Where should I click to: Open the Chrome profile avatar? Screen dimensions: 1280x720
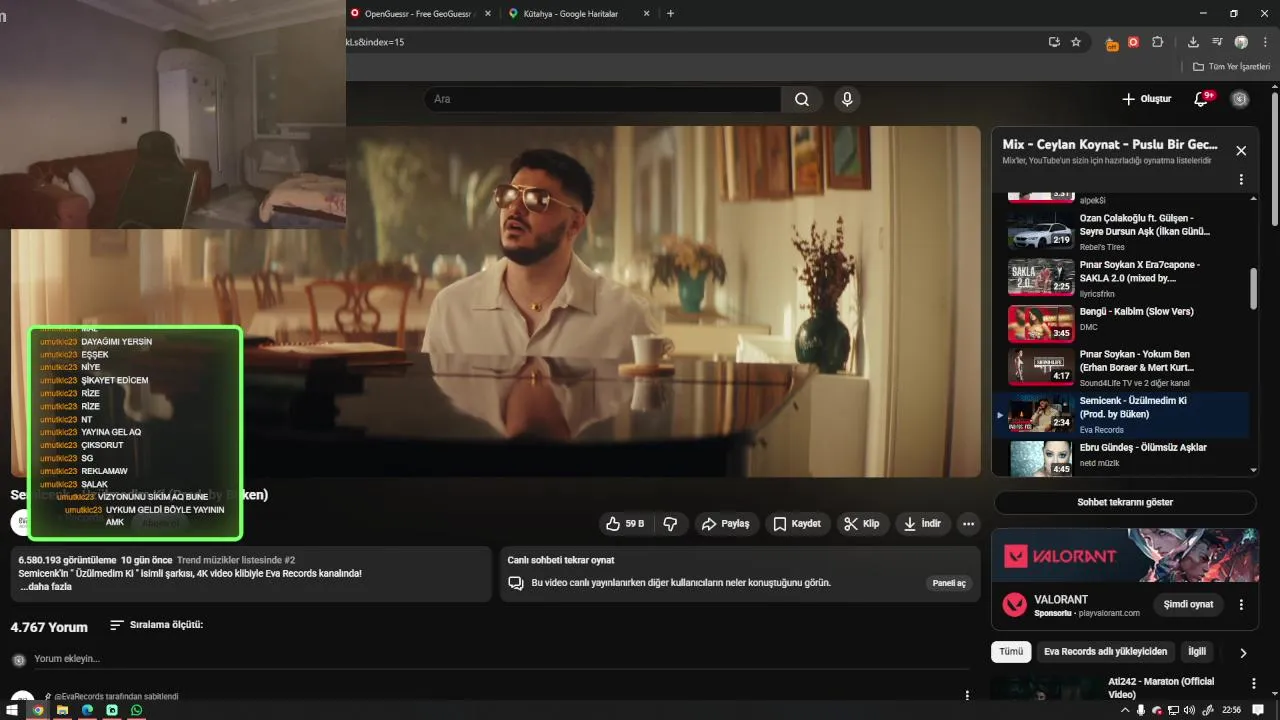click(x=1241, y=42)
